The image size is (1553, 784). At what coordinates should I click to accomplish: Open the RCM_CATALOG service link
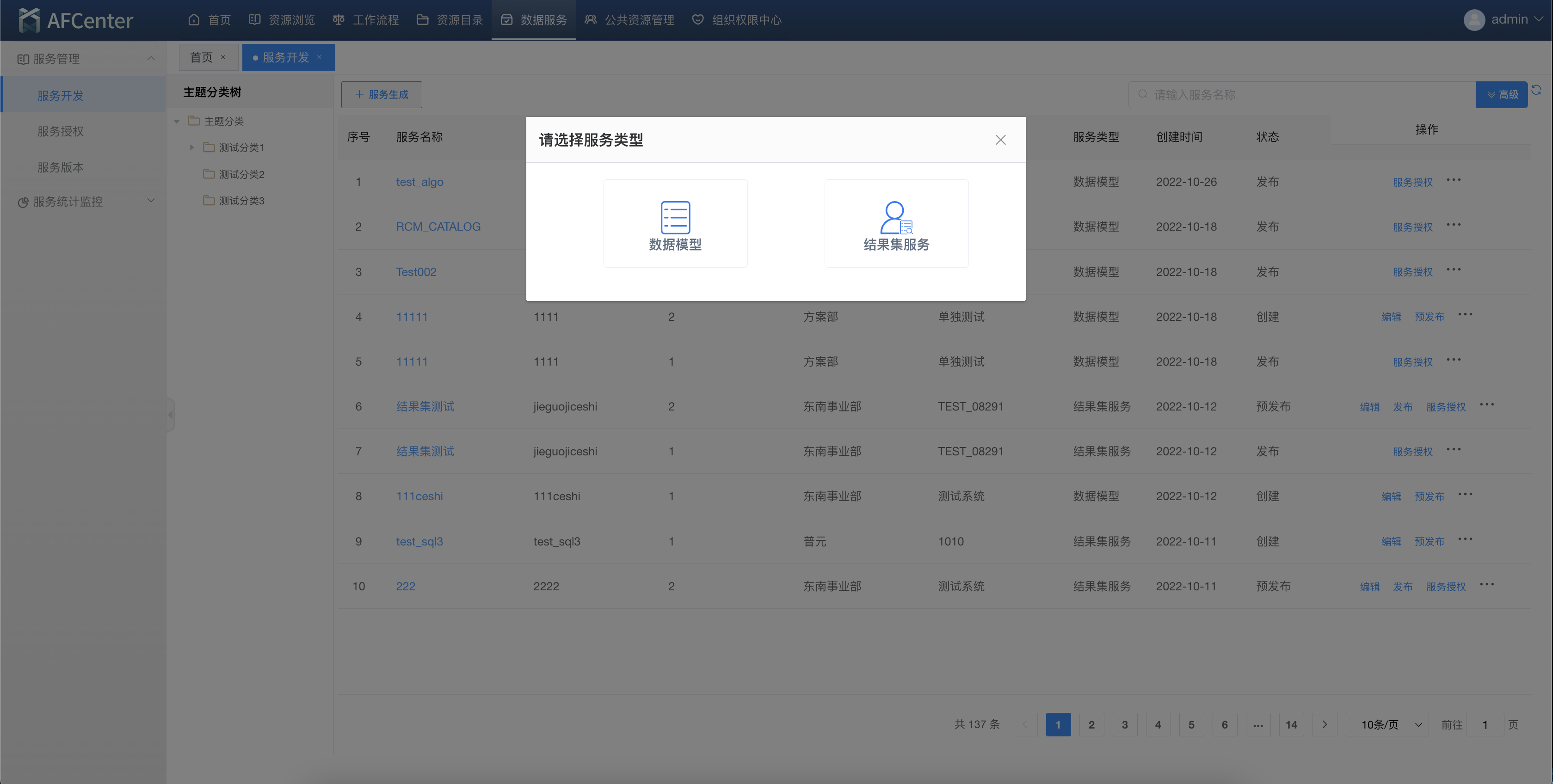point(438,227)
